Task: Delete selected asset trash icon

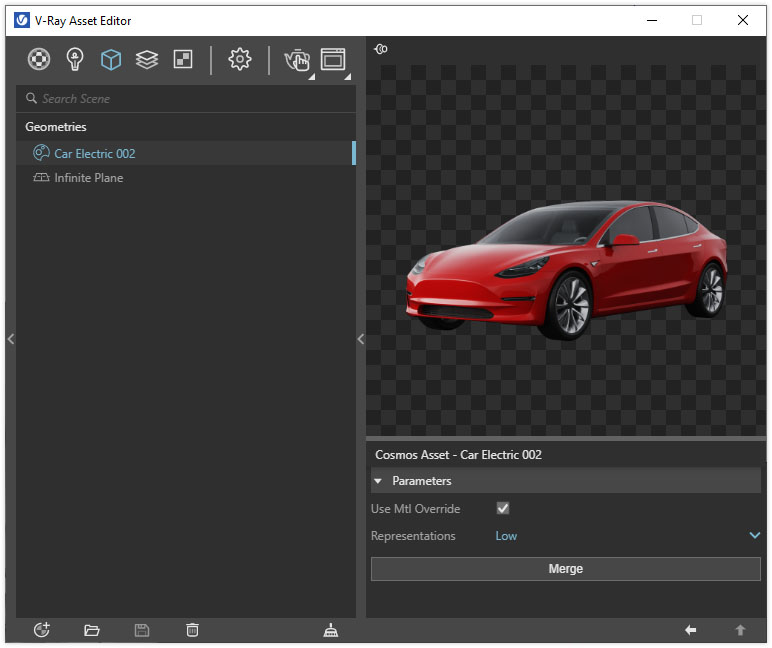Action: [193, 630]
